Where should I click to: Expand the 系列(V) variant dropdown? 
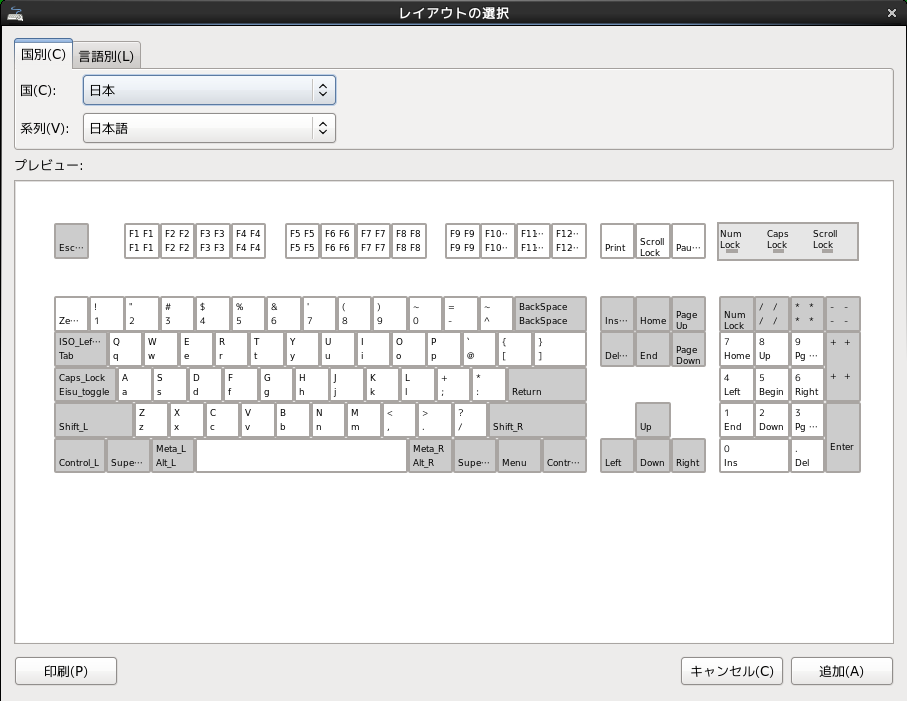[x=209, y=128]
